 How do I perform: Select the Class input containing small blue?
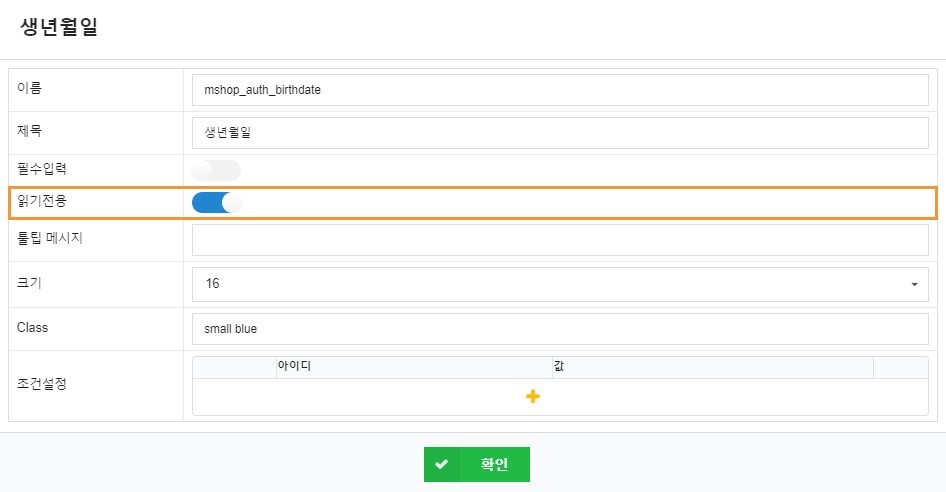click(x=559, y=328)
